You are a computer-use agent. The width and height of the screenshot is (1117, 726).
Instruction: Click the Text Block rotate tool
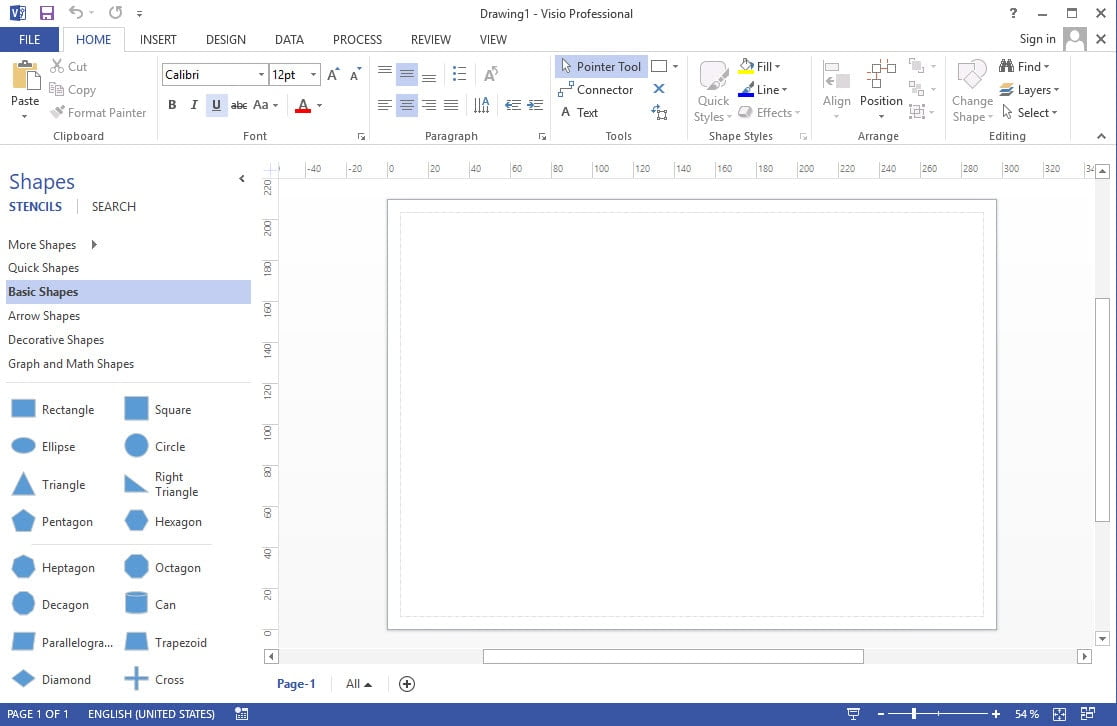660,113
